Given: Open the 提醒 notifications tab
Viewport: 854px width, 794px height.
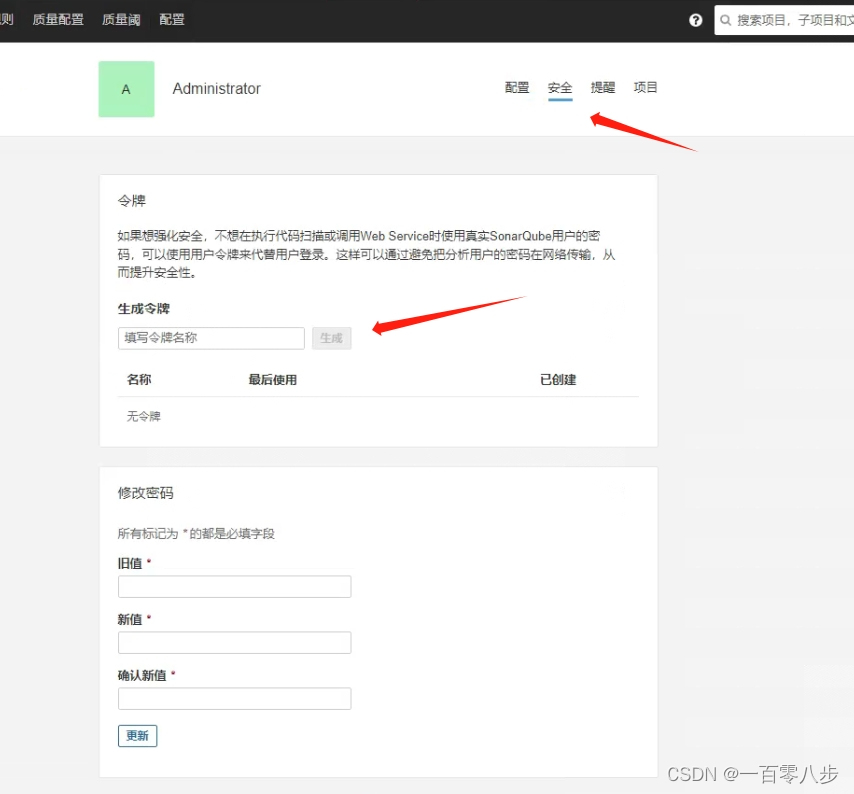Looking at the screenshot, I should tap(603, 87).
